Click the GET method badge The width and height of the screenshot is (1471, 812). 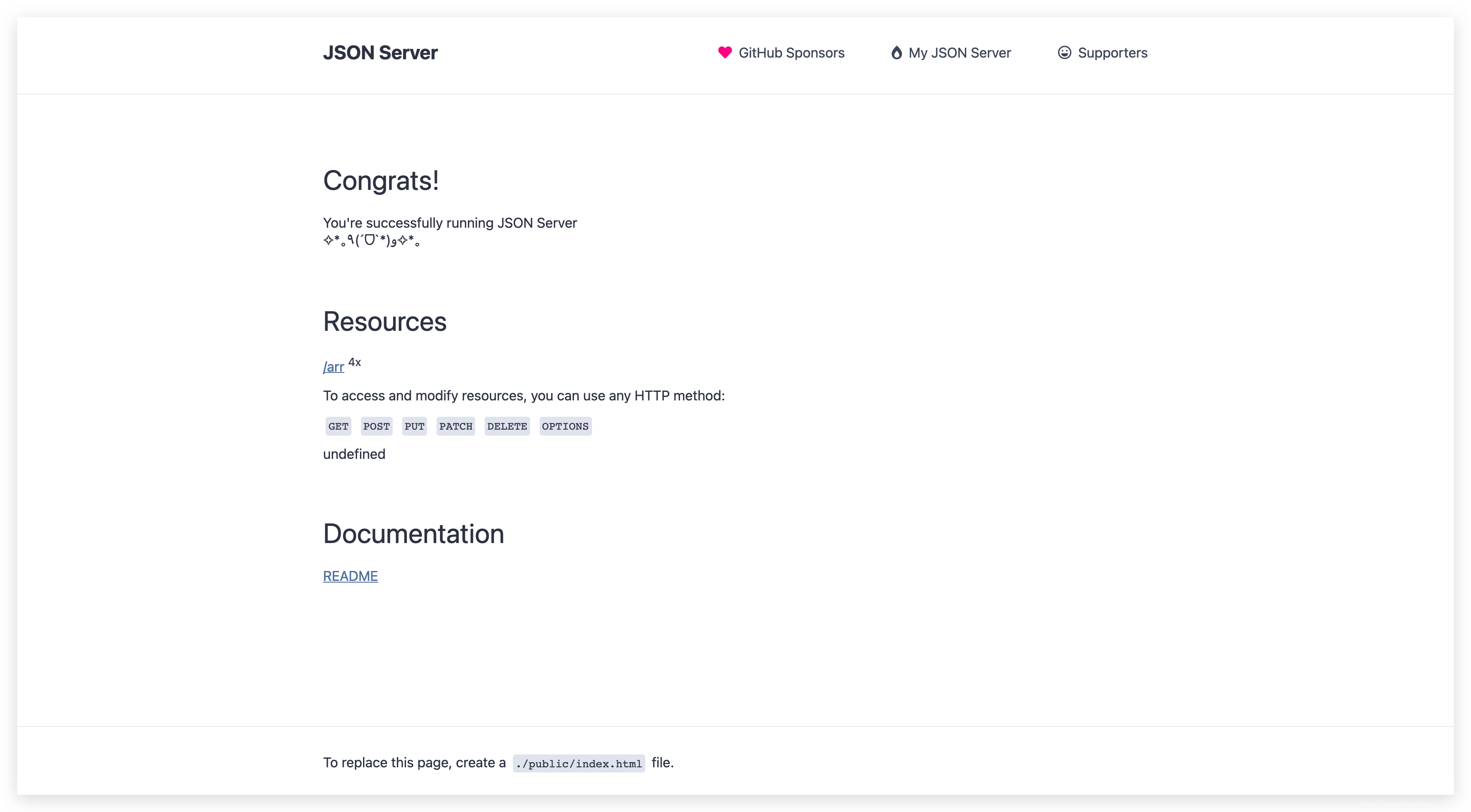[338, 426]
